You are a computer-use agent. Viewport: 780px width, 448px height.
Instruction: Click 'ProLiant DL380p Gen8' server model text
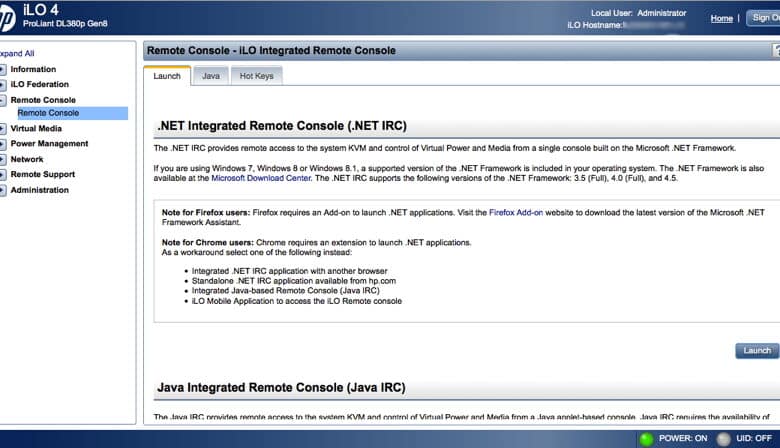click(65, 23)
